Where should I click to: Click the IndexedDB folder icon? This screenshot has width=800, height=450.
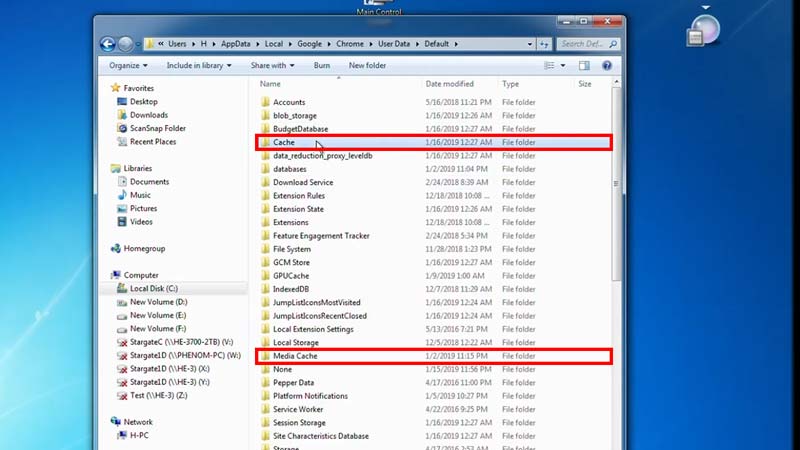pyautogui.click(x=265, y=289)
